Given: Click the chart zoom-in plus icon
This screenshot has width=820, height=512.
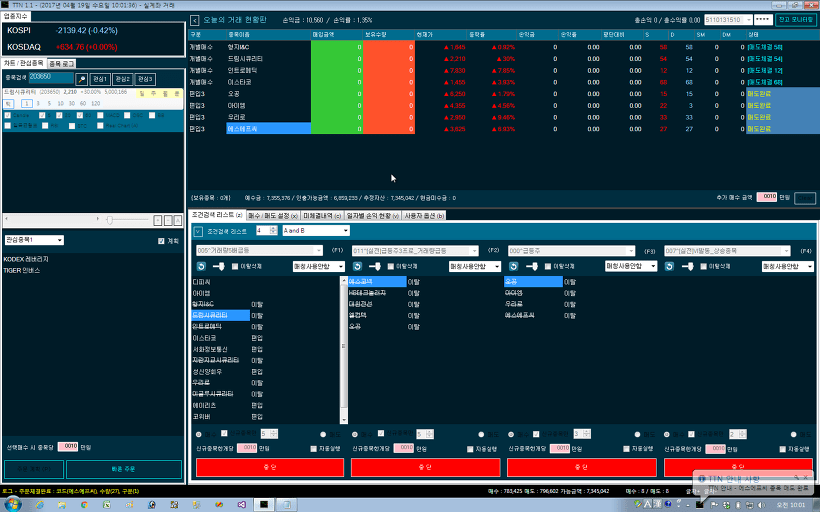Looking at the screenshot, I should point(157,221).
